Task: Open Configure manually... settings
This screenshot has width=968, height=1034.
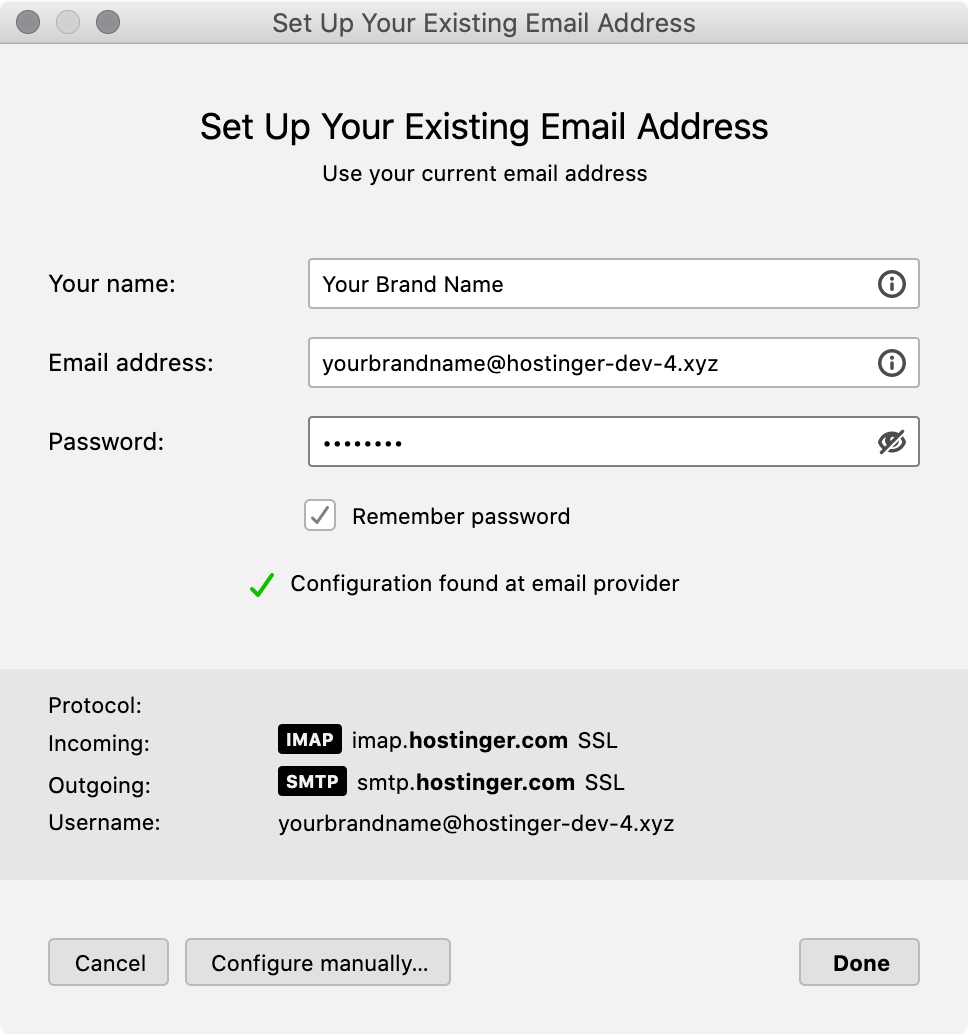Action: (318, 963)
